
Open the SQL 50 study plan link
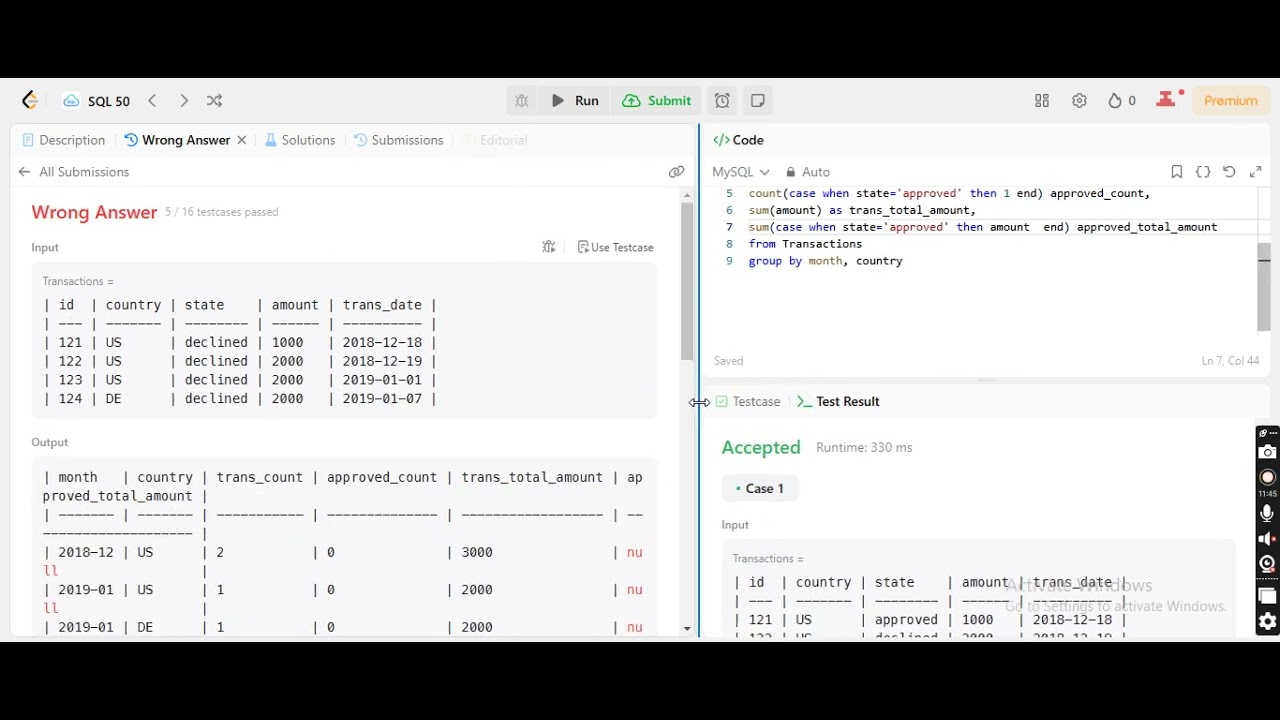pos(96,101)
